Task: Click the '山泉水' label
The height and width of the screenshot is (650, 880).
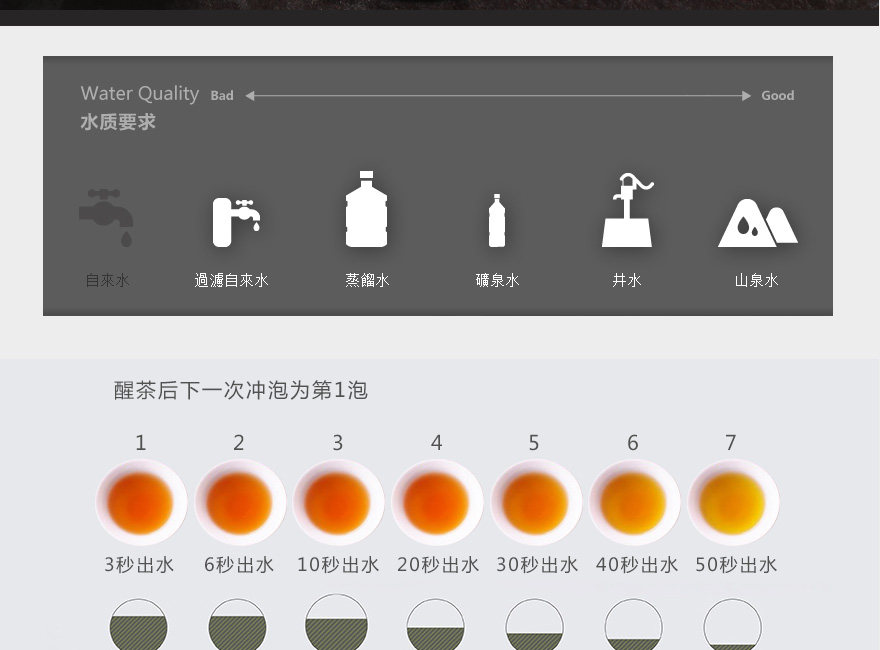Action: (x=757, y=280)
